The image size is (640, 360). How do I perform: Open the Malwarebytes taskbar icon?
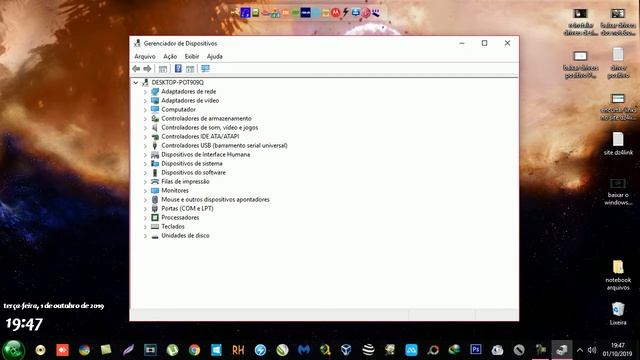[304, 350]
